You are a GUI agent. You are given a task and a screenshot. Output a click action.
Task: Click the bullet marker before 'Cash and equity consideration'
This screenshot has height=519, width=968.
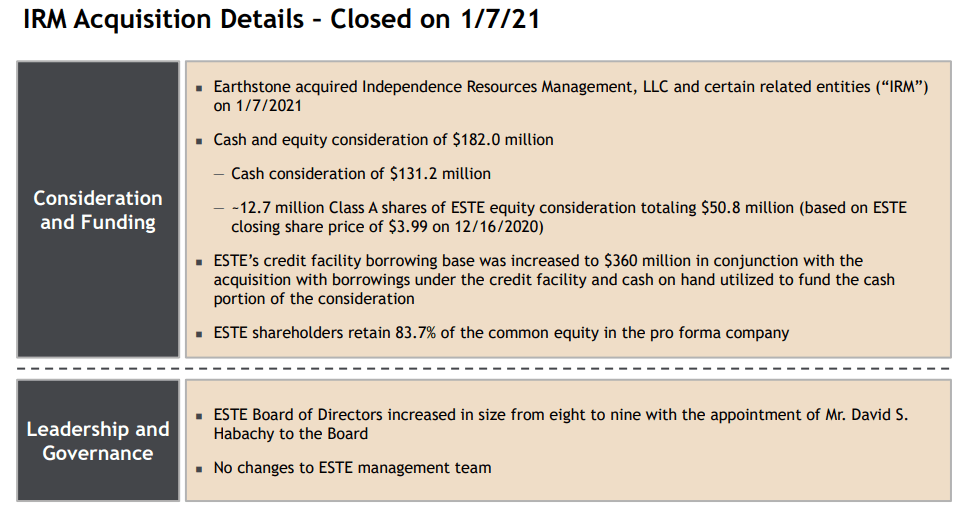click(199, 141)
